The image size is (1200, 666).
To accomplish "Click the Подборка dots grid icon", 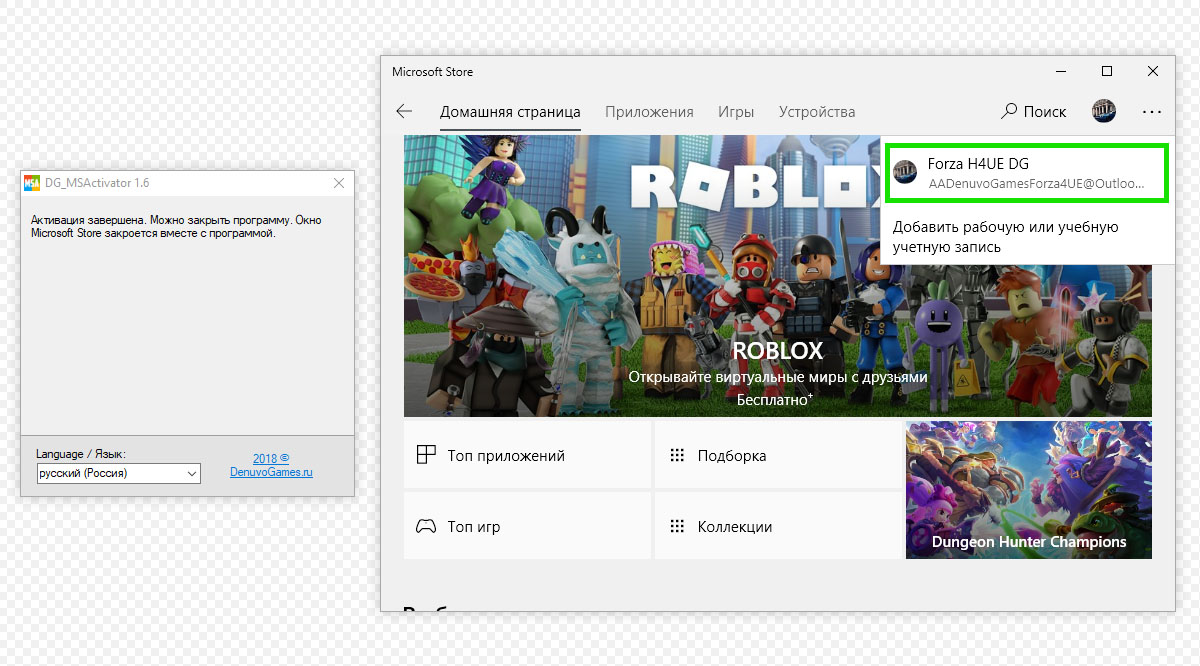I will (x=677, y=455).
